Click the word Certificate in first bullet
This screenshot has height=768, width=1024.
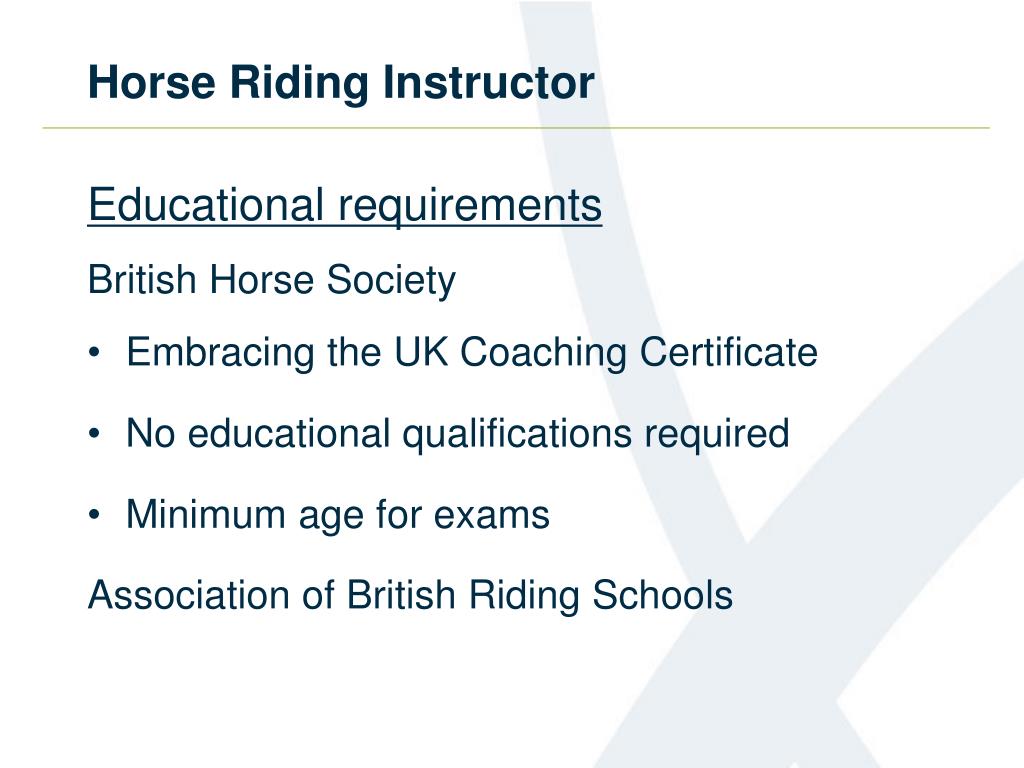coord(728,352)
